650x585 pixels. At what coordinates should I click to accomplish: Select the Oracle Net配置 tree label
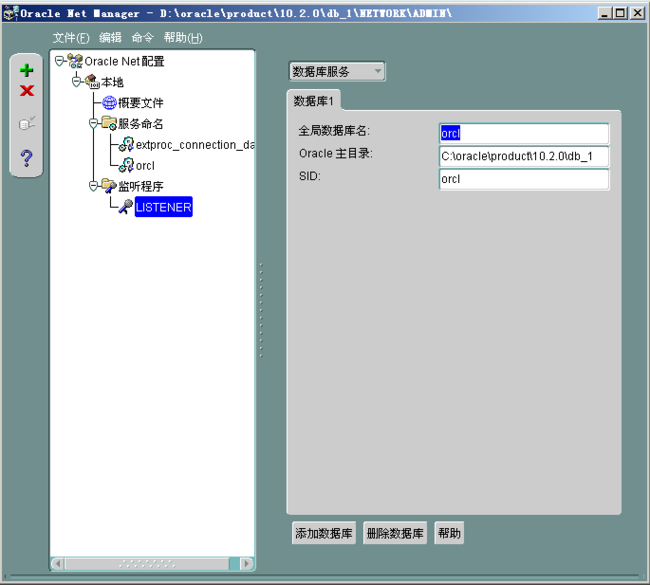click(x=124, y=61)
